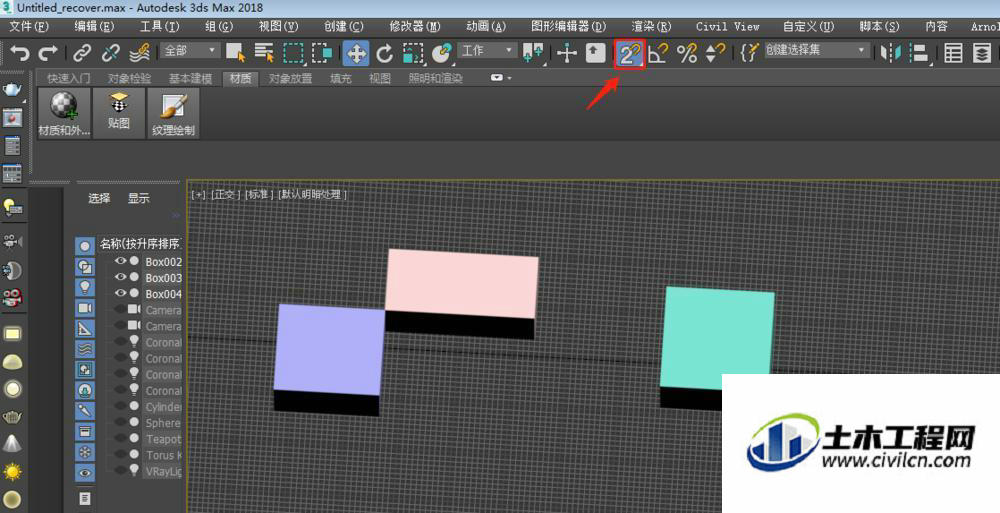The image size is (1000, 513).
Task: Select the Teapot row in the explorer
Action: [x=163, y=439]
